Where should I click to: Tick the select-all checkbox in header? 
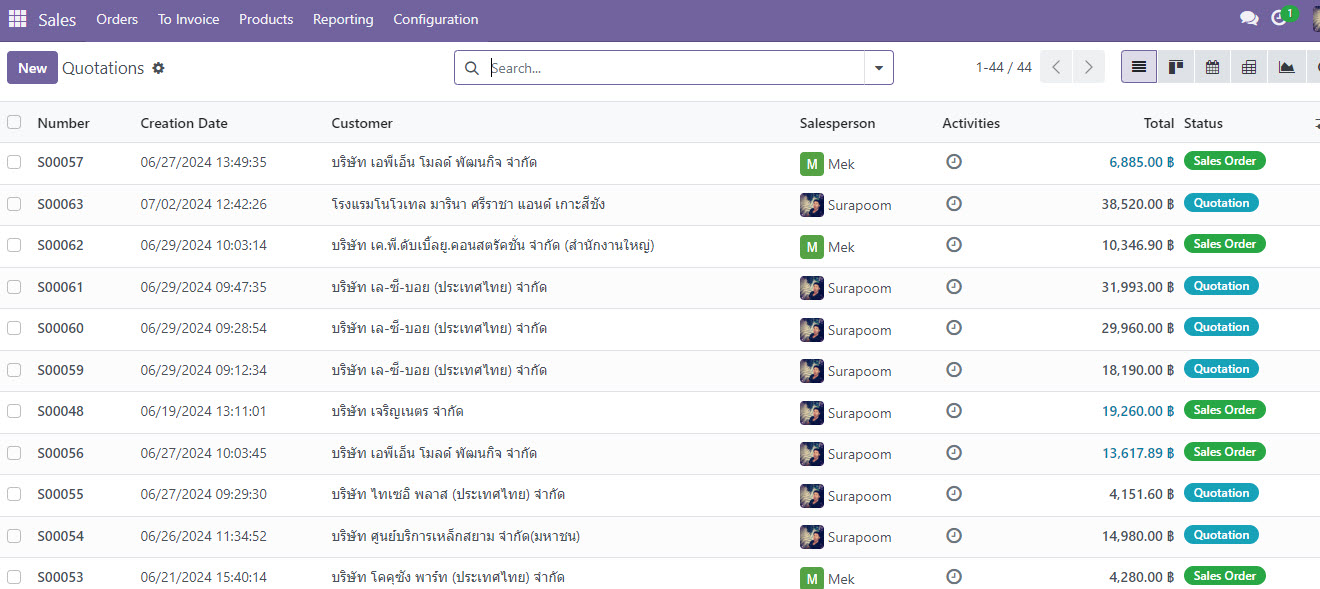14,123
